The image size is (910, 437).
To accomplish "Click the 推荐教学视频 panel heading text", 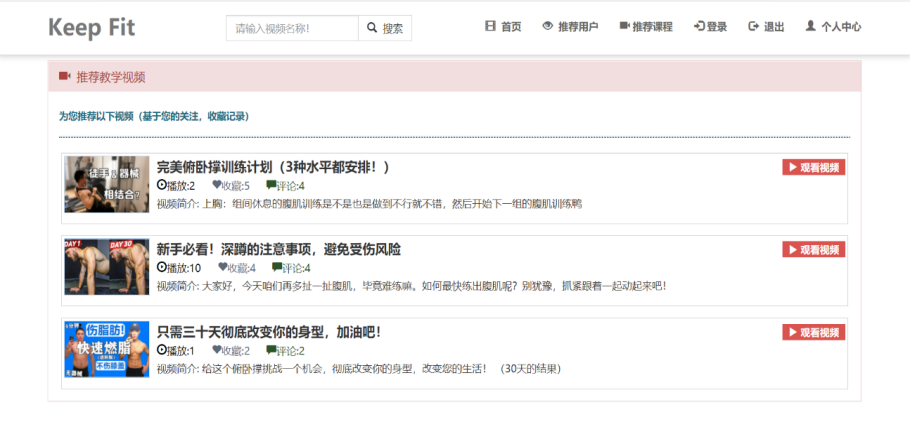I will pyautogui.click(x=111, y=77).
